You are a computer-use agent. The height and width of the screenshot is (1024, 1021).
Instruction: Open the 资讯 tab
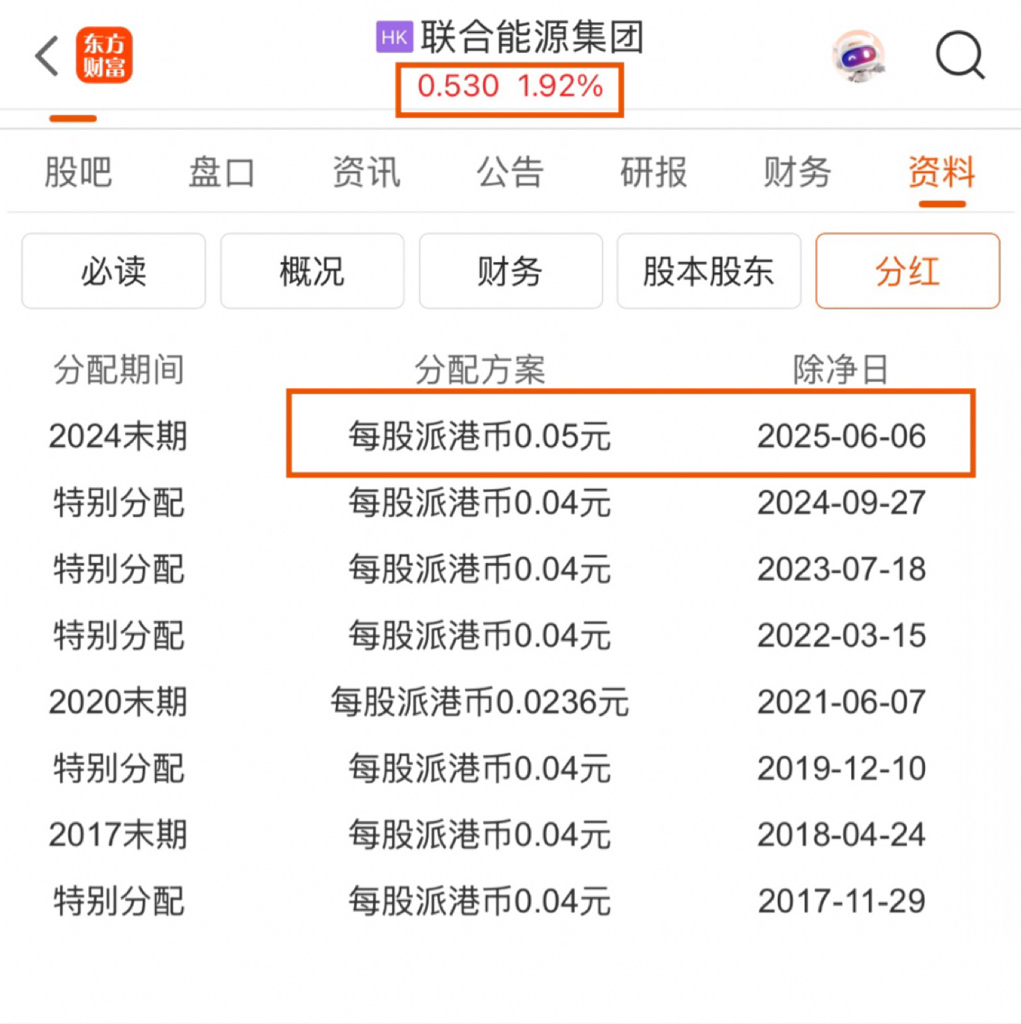click(366, 172)
